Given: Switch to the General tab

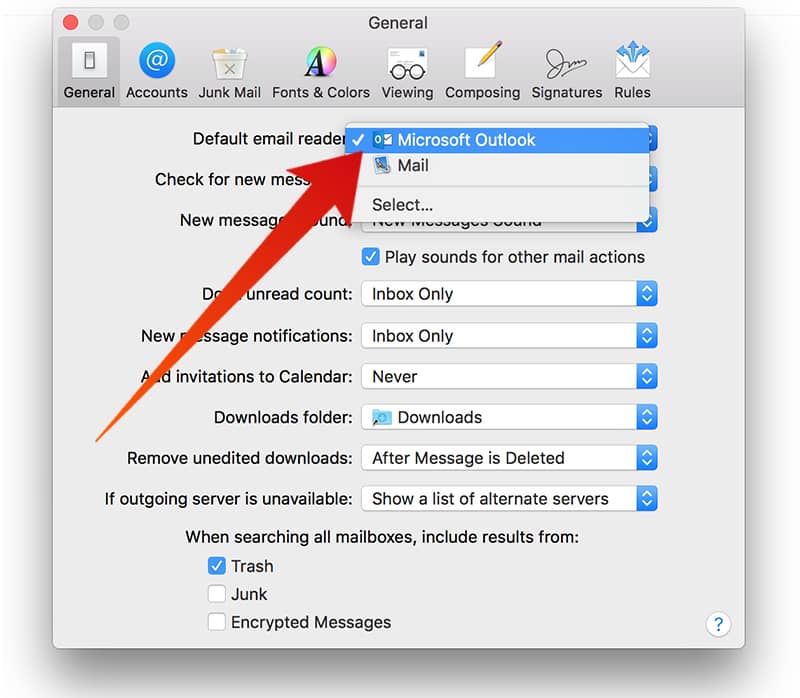Looking at the screenshot, I should pyautogui.click(x=88, y=67).
